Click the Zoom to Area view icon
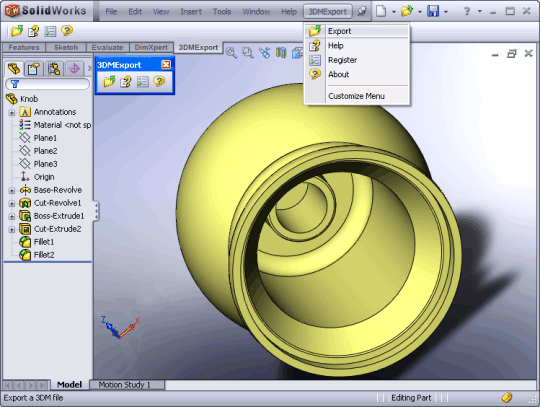 point(248,53)
